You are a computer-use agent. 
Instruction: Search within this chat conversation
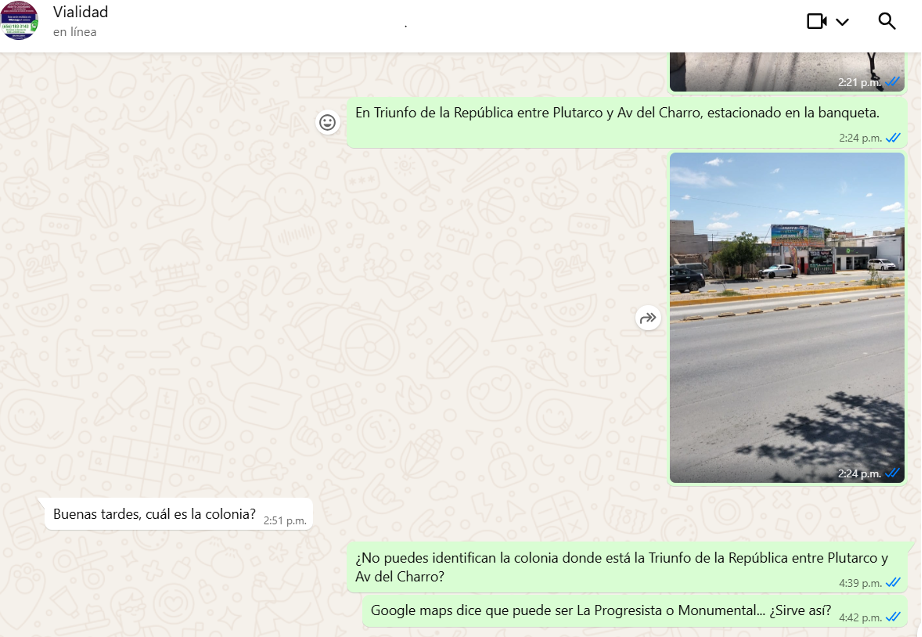[887, 21]
